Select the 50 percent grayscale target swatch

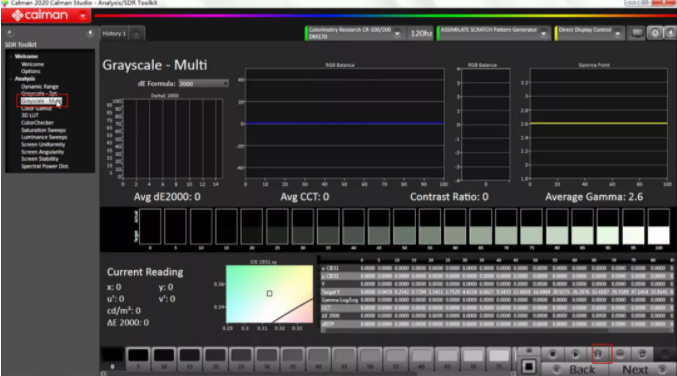(404, 227)
